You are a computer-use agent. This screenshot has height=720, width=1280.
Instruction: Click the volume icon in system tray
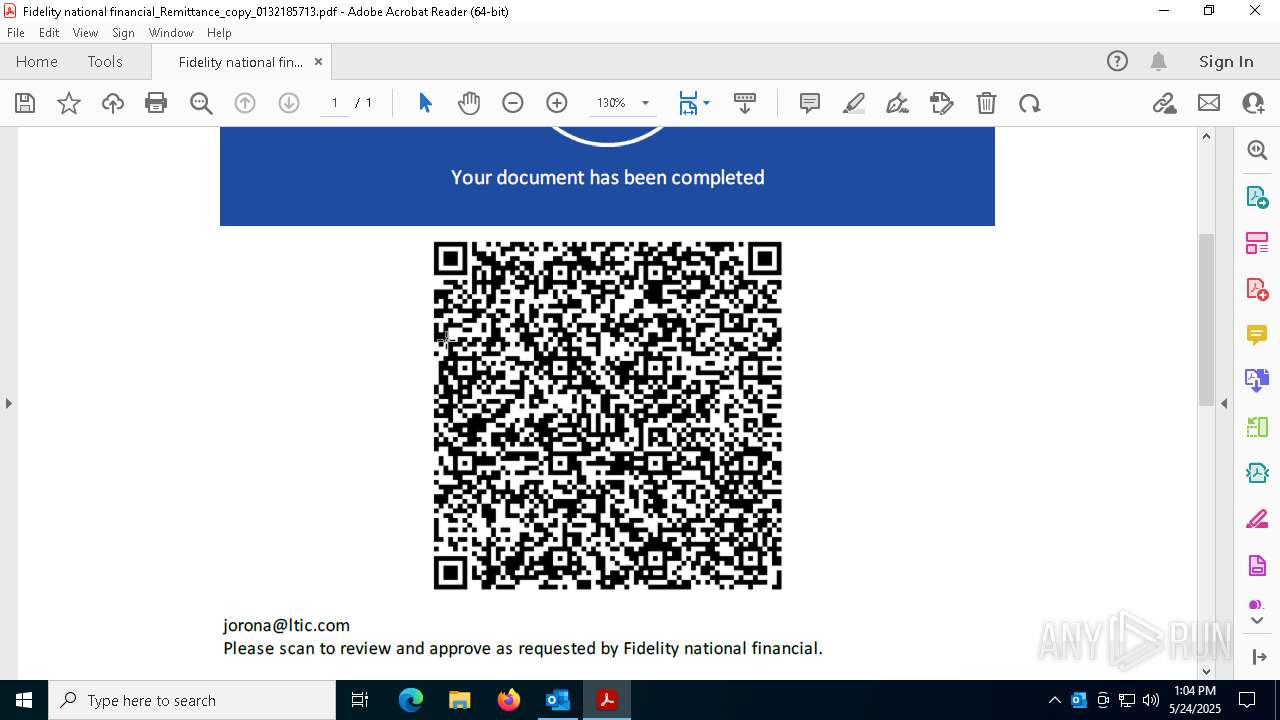pos(1151,700)
